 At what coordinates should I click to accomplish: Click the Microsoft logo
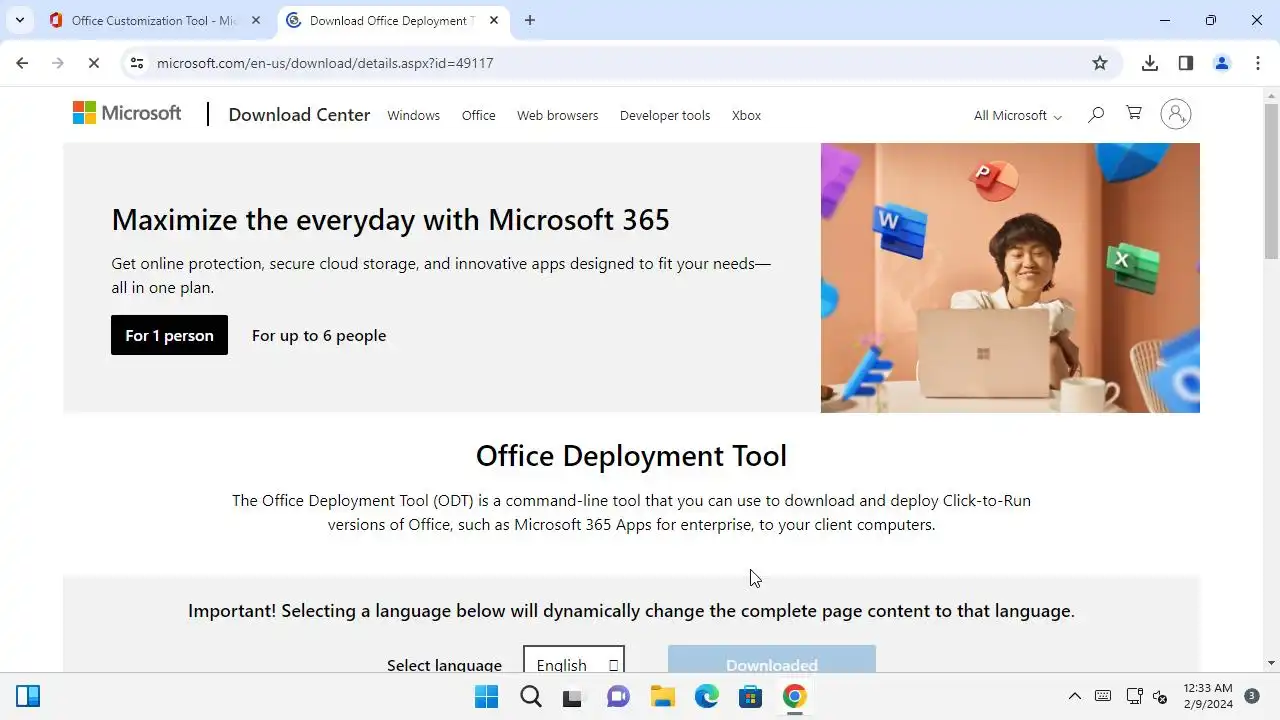(127, 113)
